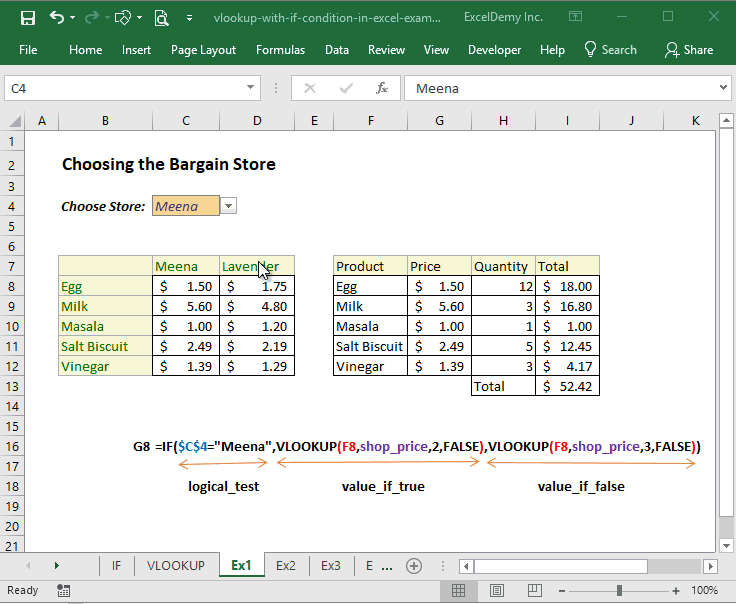This screenshot has width=736, height=604.
Task: Open the File menu
Action: 28,50
